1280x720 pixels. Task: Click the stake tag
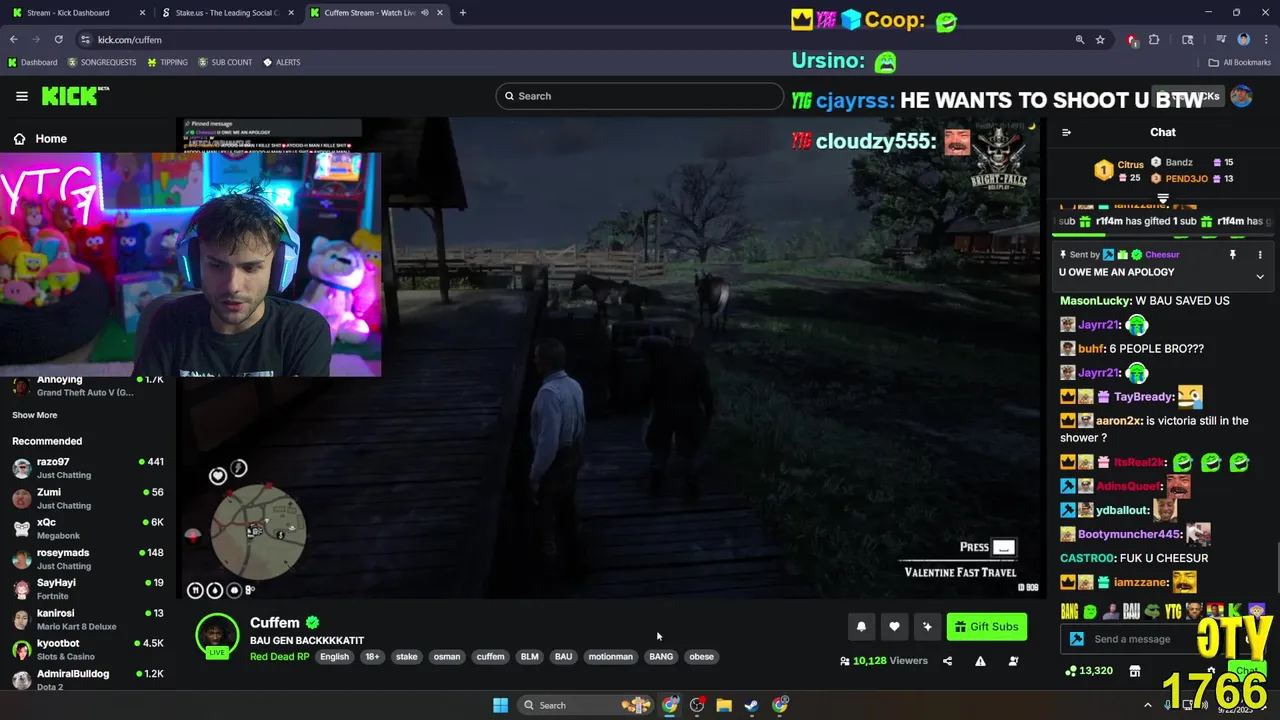tap(406, 657)
